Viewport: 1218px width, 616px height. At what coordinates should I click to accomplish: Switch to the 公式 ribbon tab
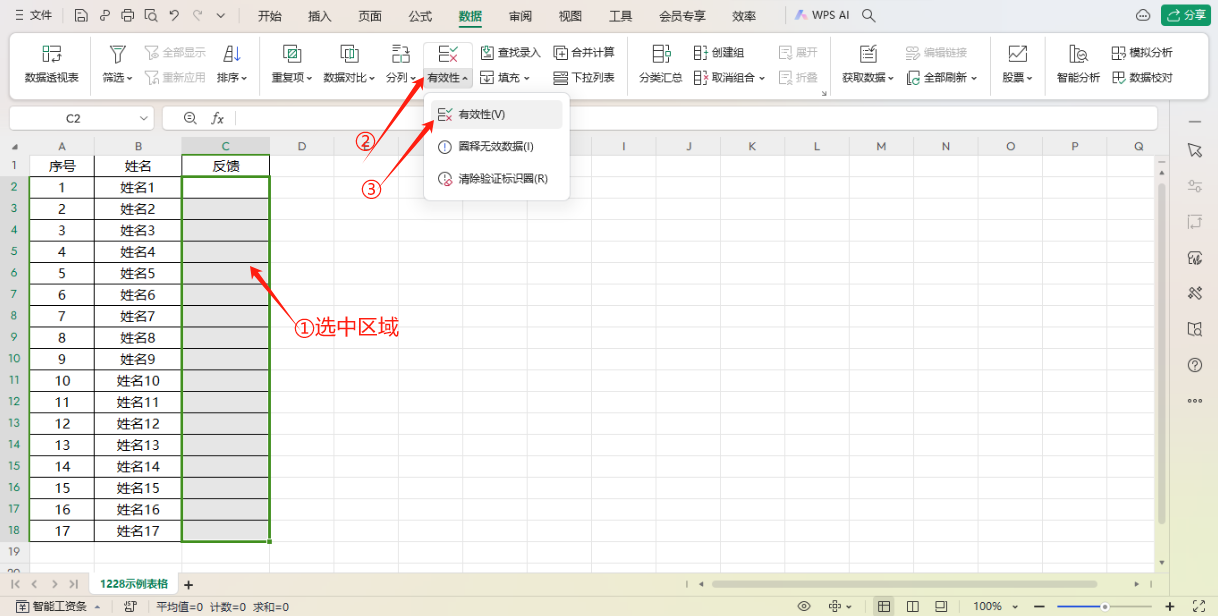[x=420, y=16]
